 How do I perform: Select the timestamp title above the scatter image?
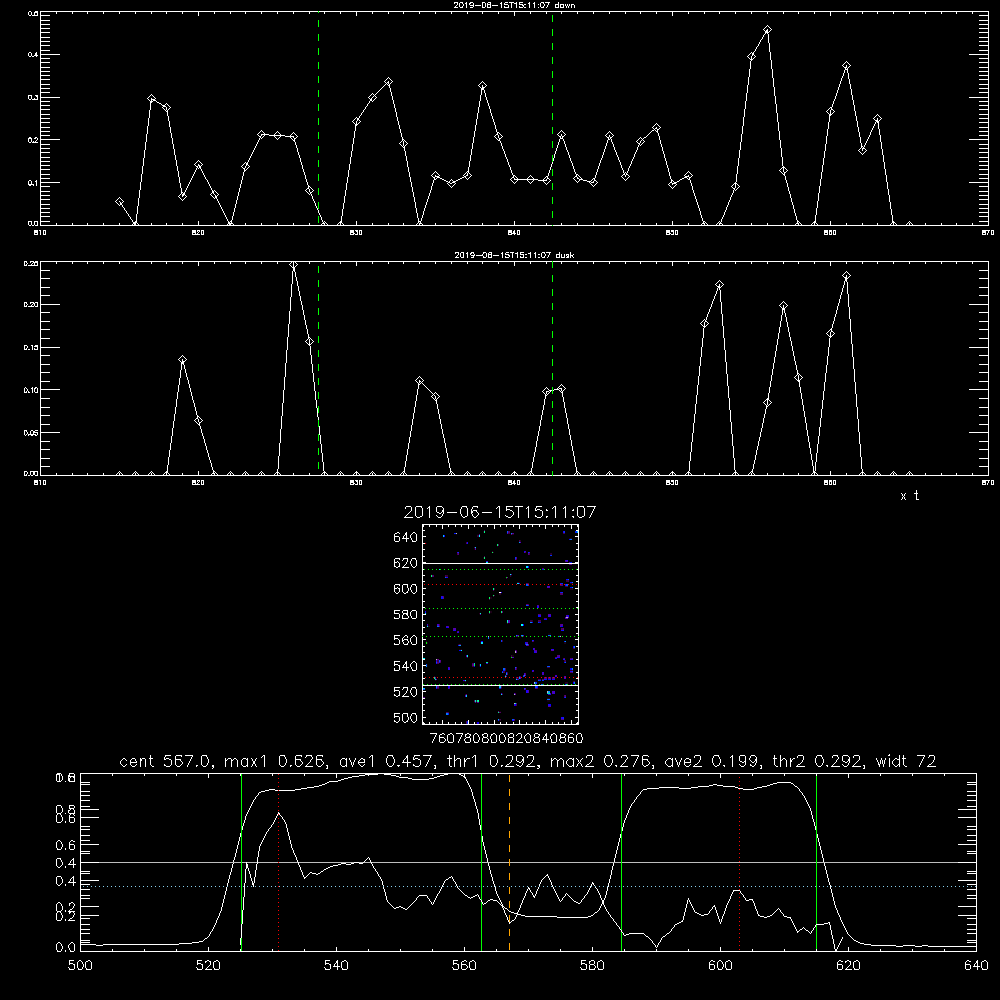tap(500, 512)
